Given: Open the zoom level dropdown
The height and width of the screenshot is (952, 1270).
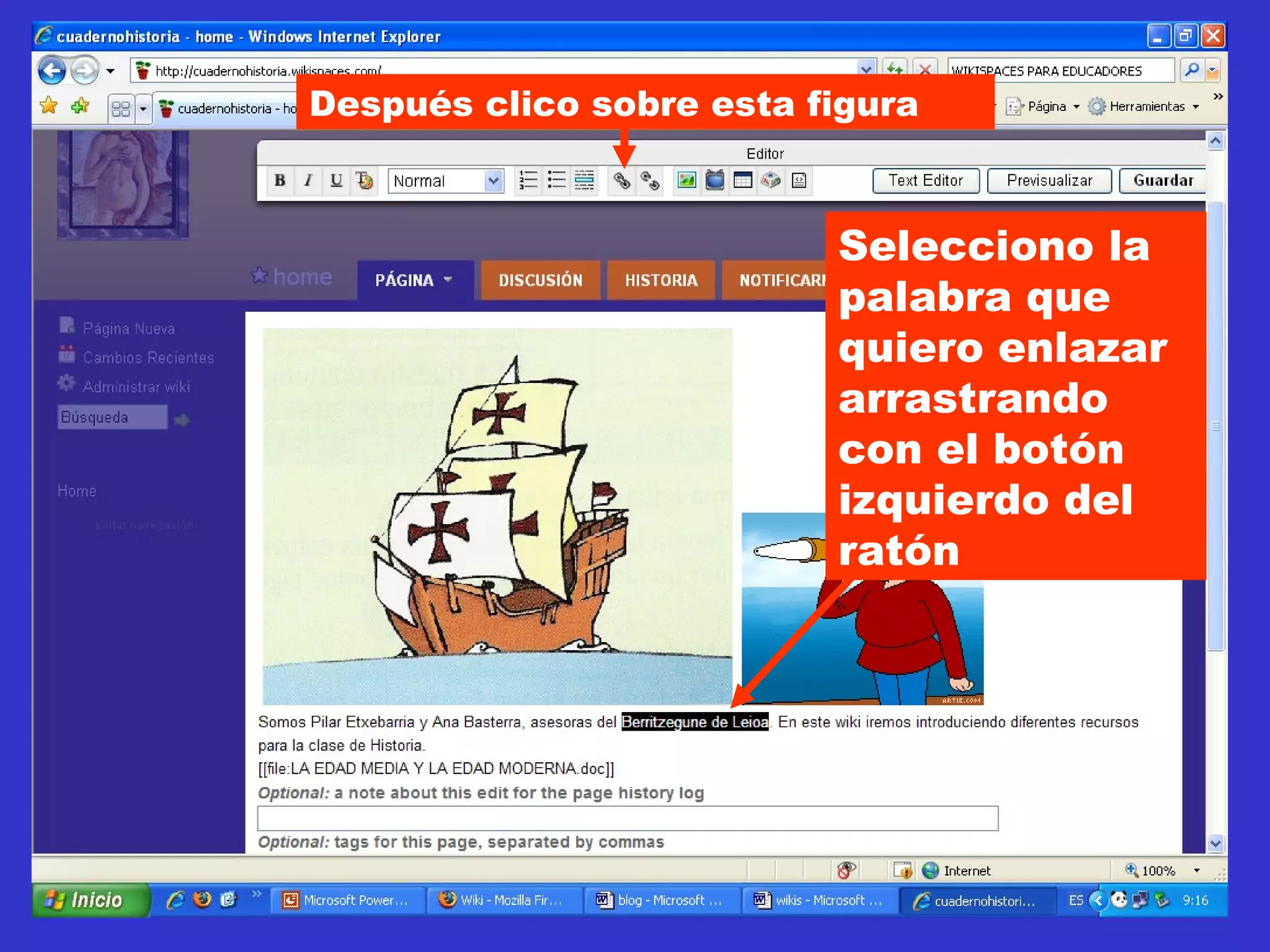Looking at the screenshot, I should [x=1197, y=870].
